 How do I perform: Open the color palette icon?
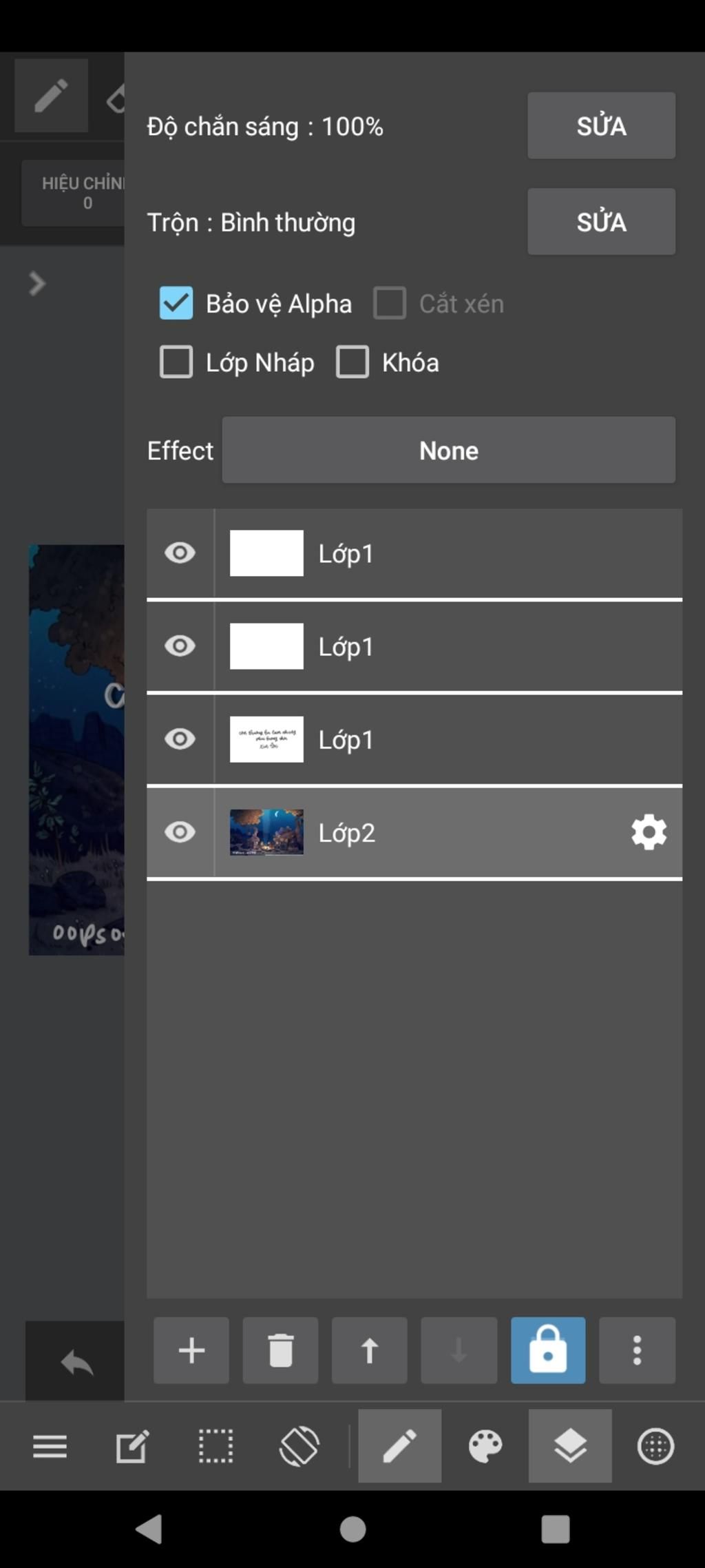point(485,1446)
